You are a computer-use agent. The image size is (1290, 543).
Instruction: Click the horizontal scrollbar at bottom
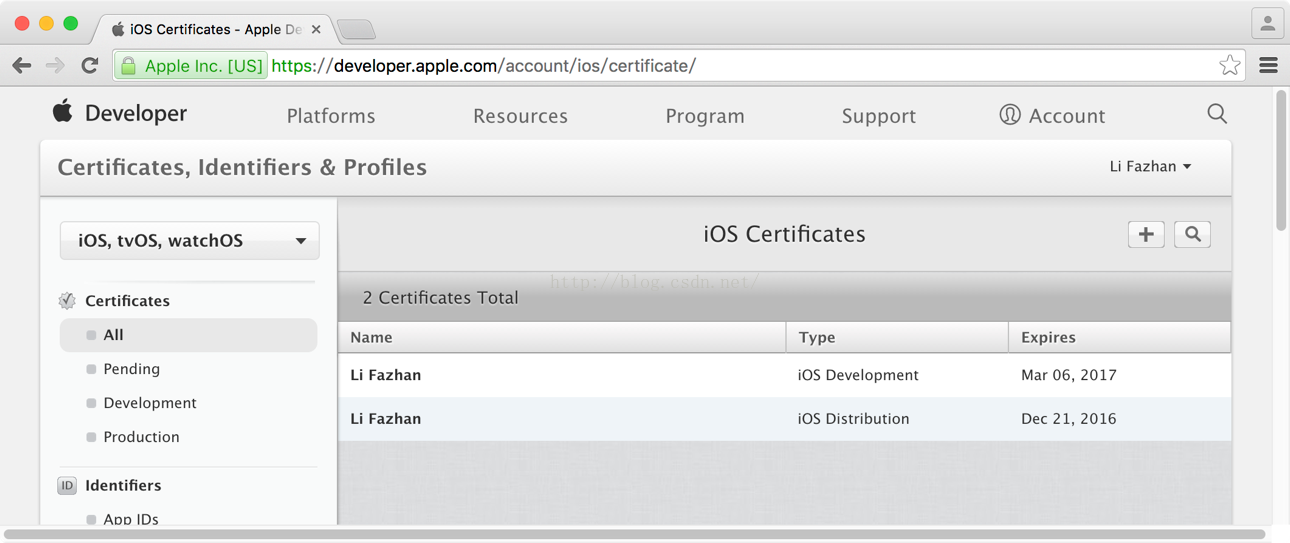click(x=635, y=535)
